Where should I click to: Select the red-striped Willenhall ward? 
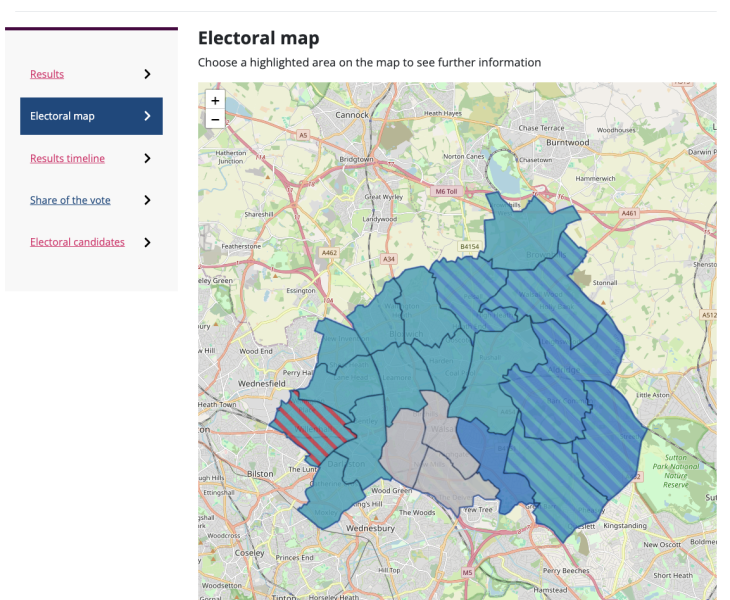tap(312, 428)
